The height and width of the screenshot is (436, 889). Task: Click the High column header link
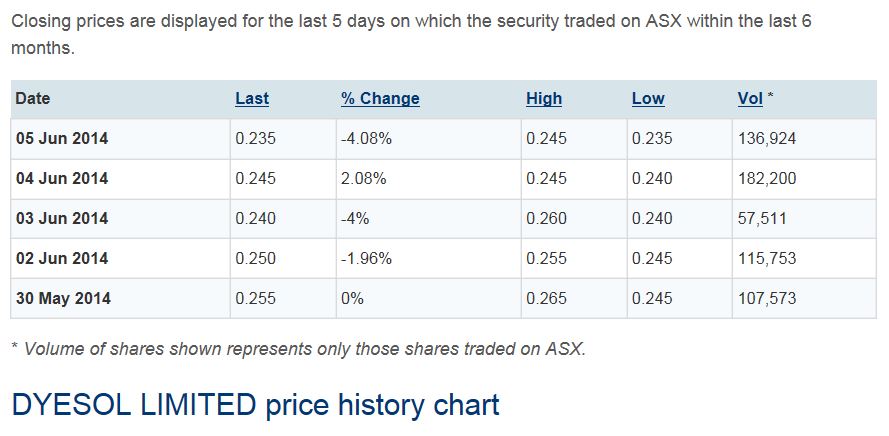click(x=544, y=98)
